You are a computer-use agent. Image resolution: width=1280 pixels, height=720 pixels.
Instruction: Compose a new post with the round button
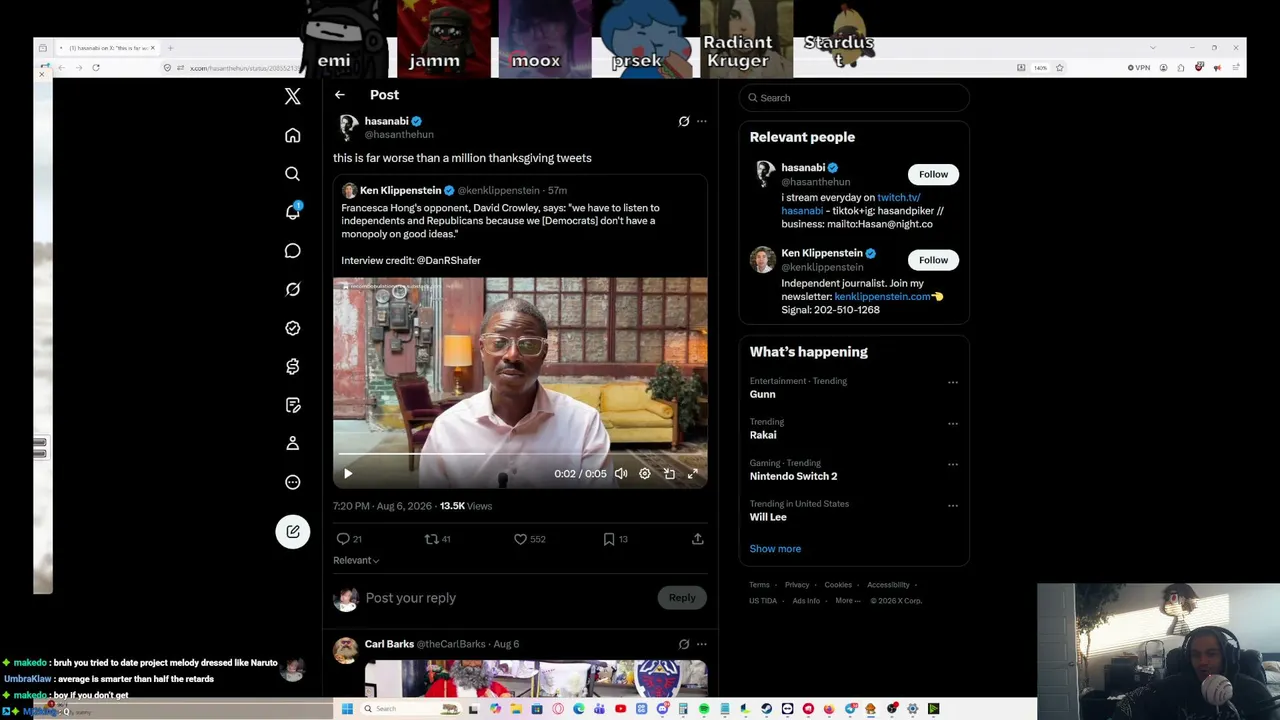click(x=292, y=531)
